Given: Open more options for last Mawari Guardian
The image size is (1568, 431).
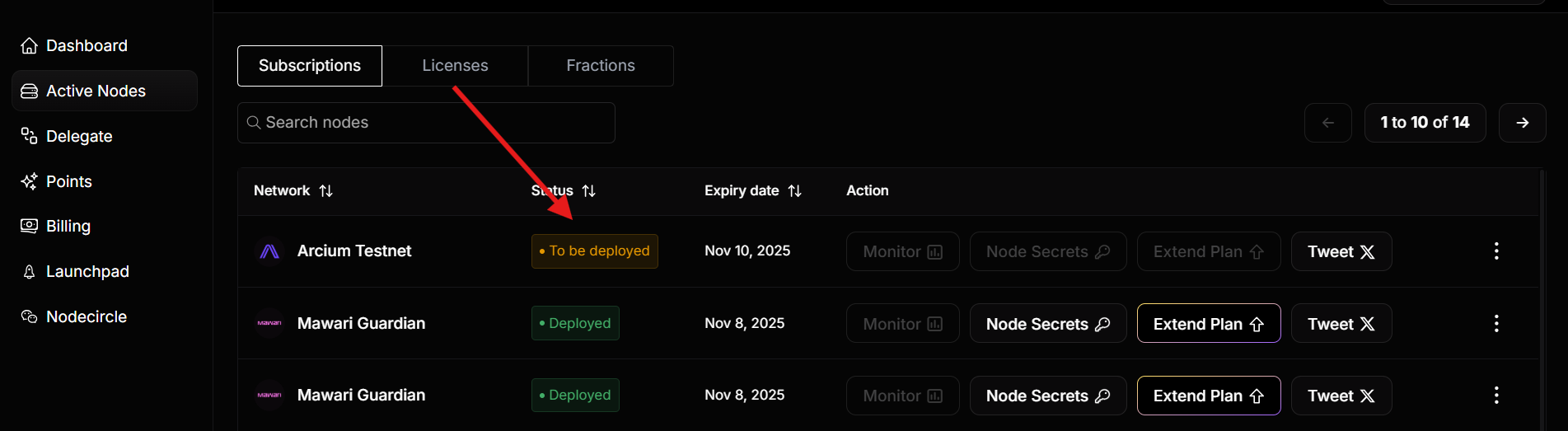Looking at the screenshot, I should tap(1496, 396).
